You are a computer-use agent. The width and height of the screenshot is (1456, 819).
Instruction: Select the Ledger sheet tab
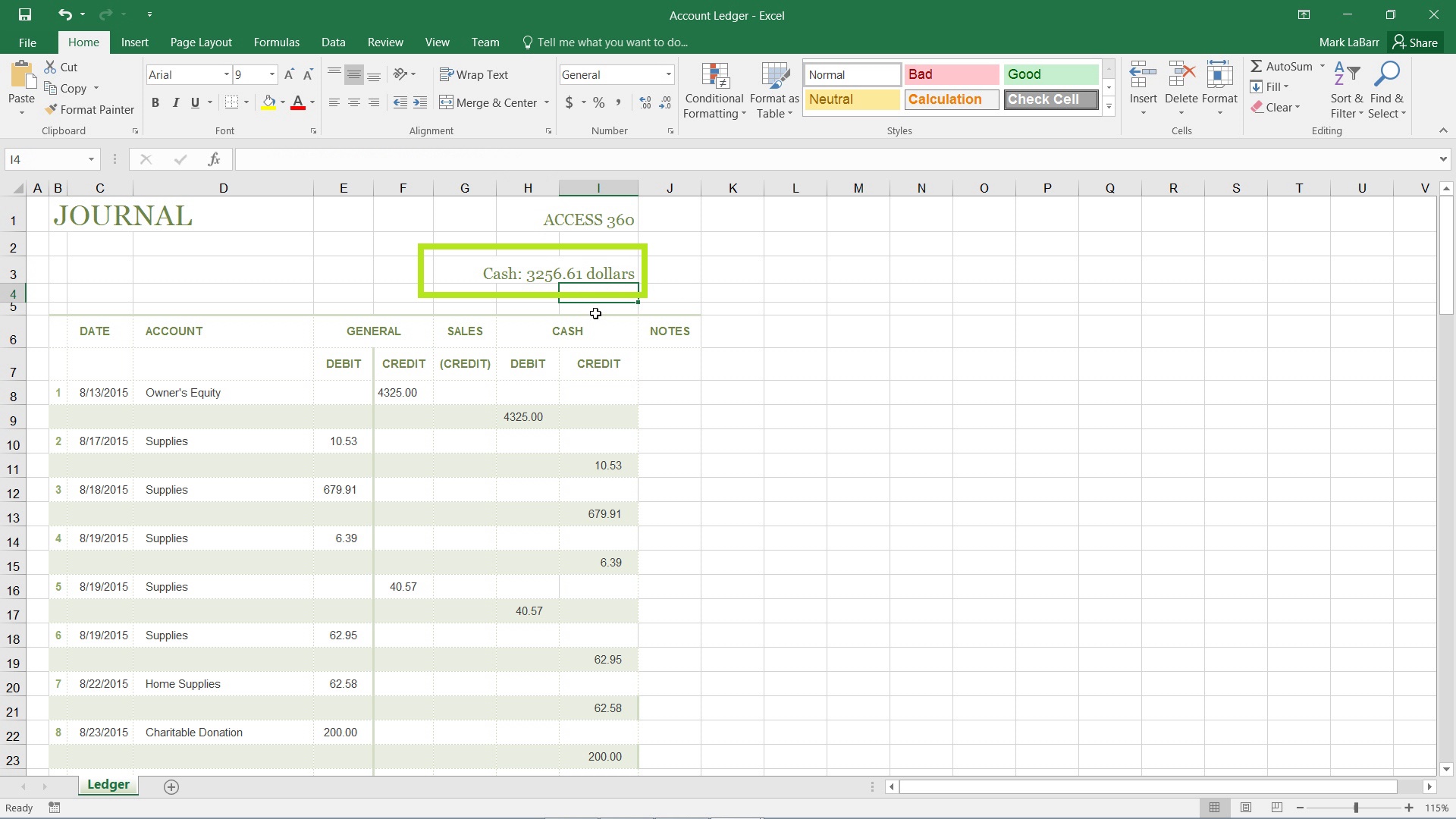pos(108,785)
